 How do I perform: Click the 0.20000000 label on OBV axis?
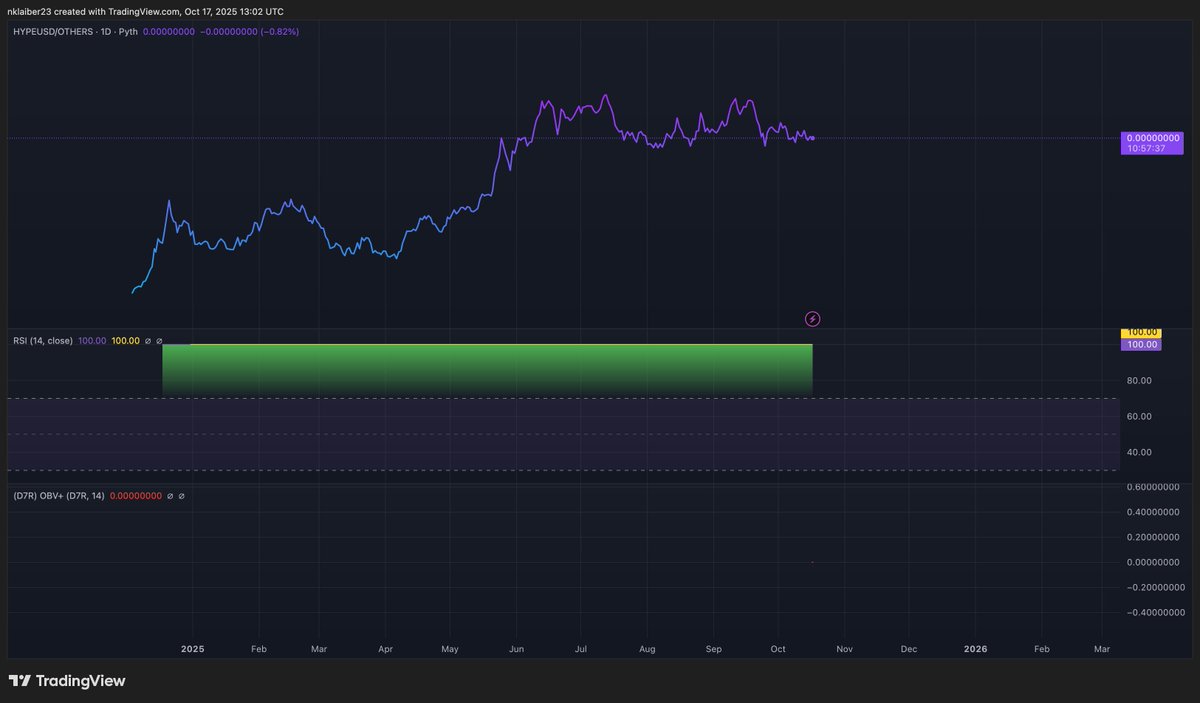[1151, 537]
